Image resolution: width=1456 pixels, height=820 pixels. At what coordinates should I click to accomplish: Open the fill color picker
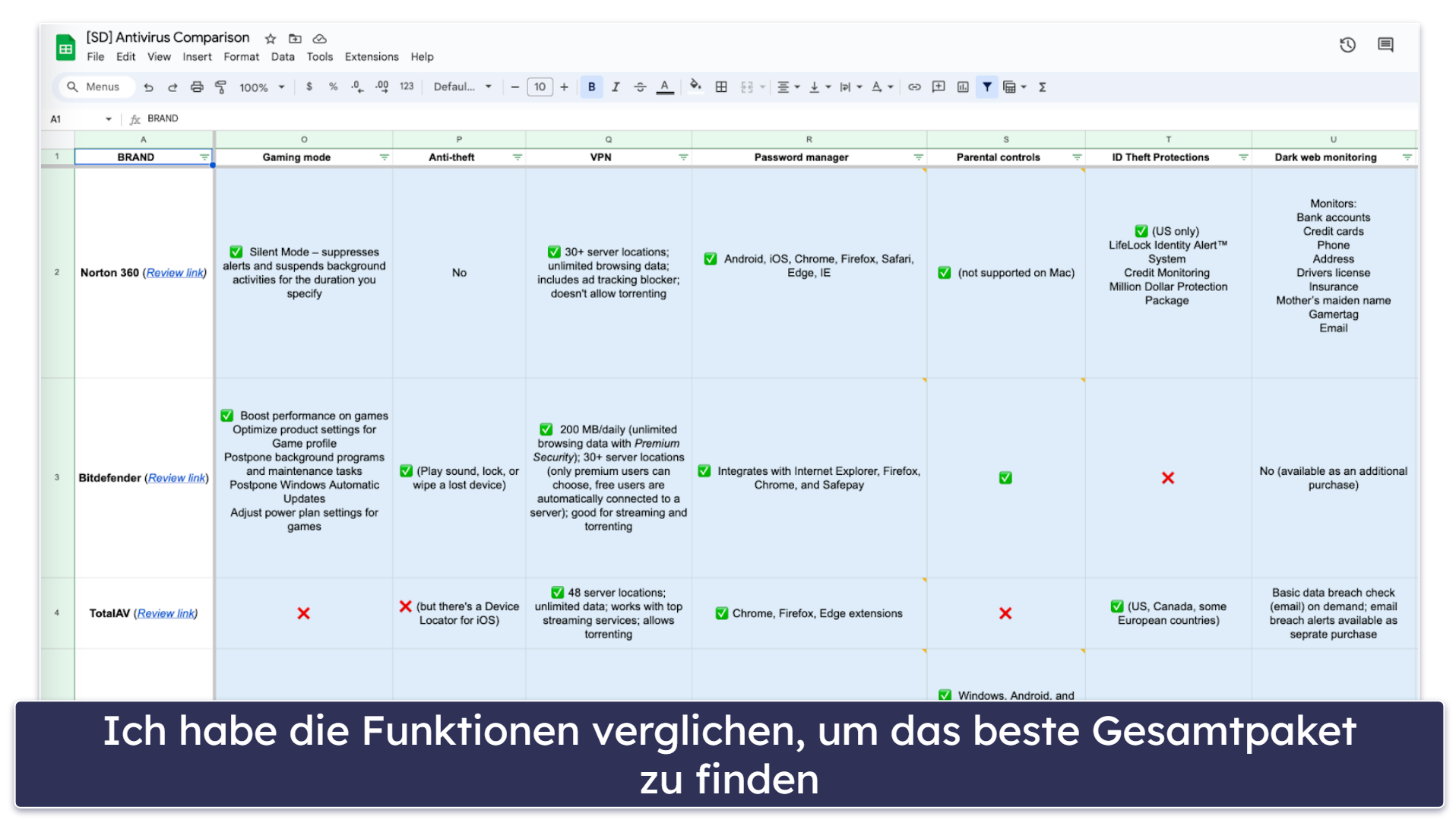695,87
